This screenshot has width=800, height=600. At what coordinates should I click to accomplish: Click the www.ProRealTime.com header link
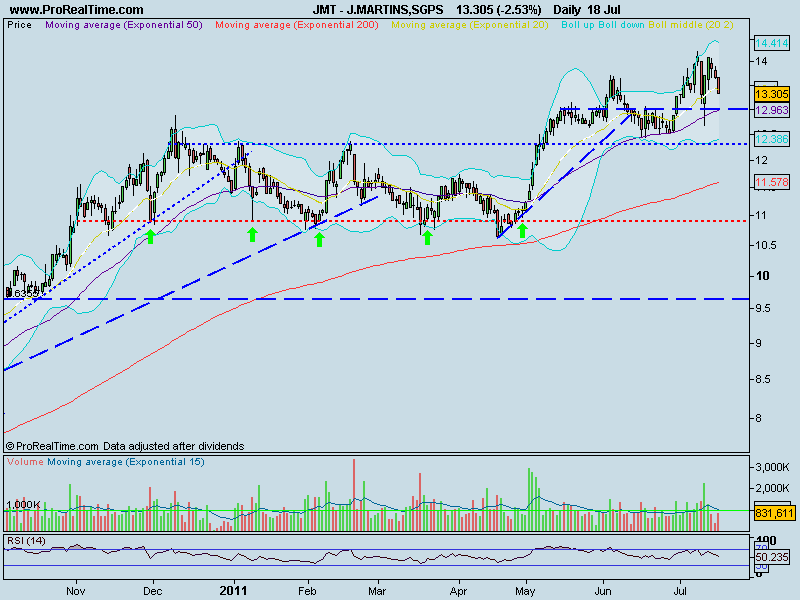[x=77, y=10]
